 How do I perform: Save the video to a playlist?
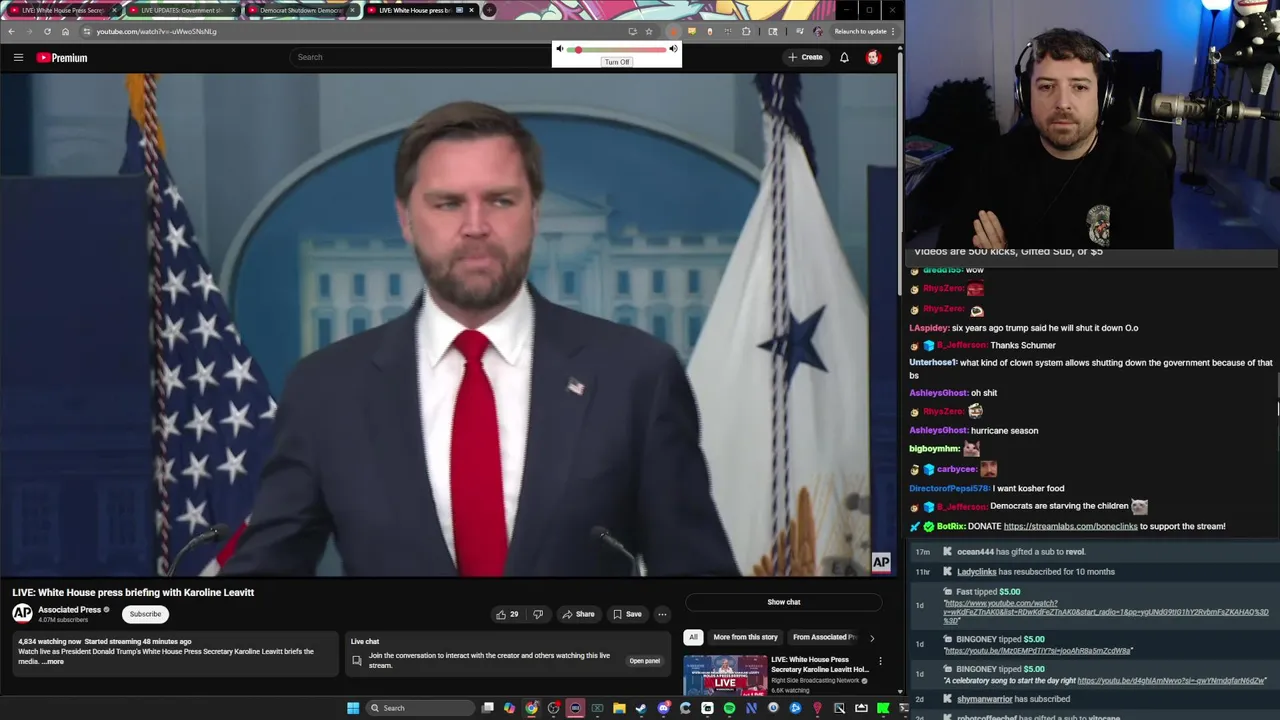627,614
